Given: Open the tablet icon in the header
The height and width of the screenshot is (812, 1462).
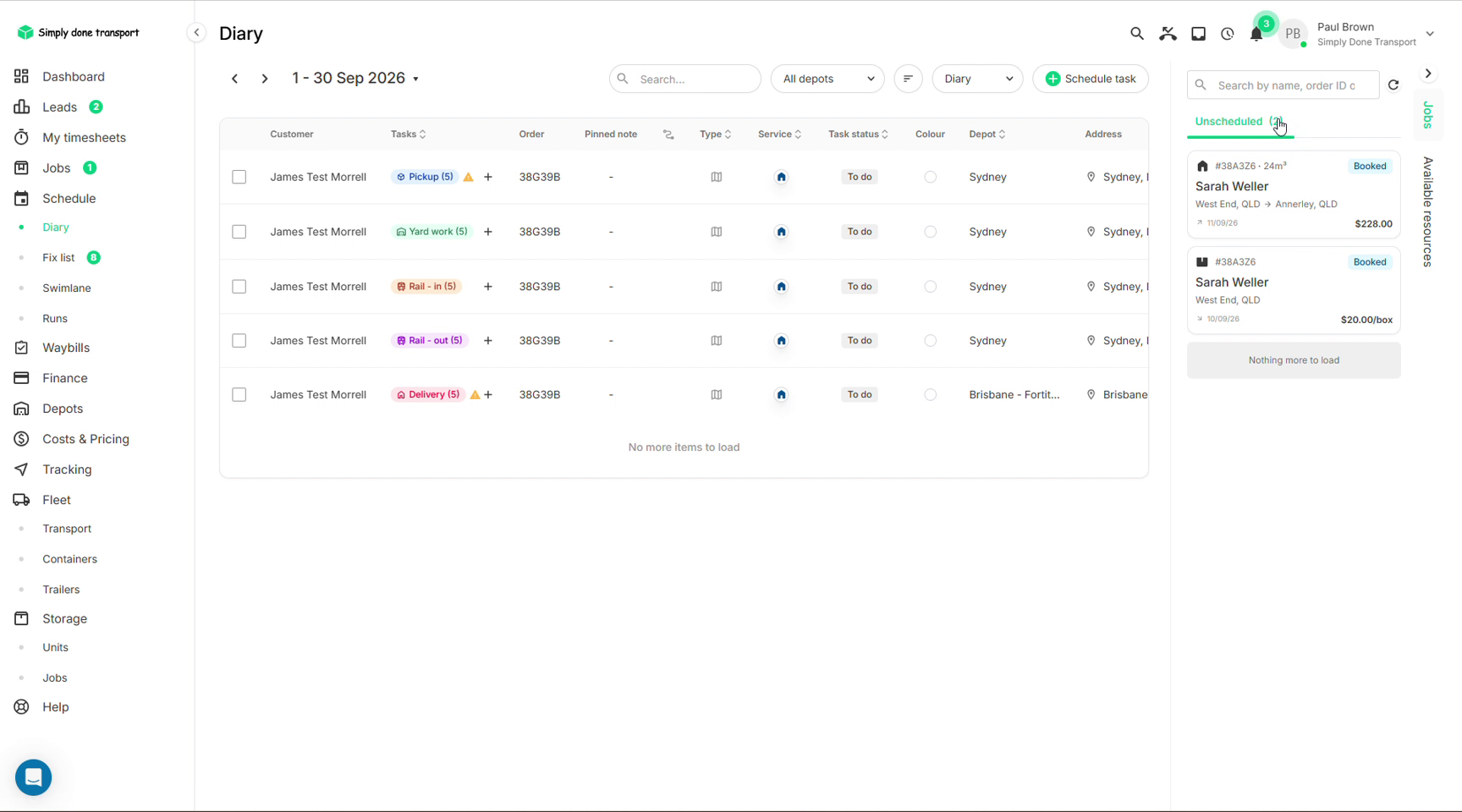Looking at the screenshot, I should (x=1198, y=34).
